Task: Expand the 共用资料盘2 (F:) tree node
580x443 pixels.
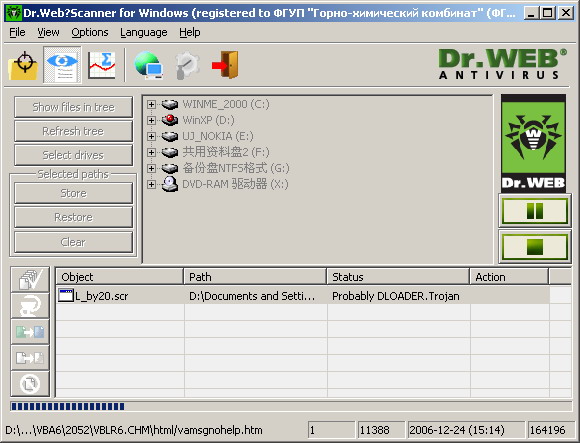Action: [151, 152]
